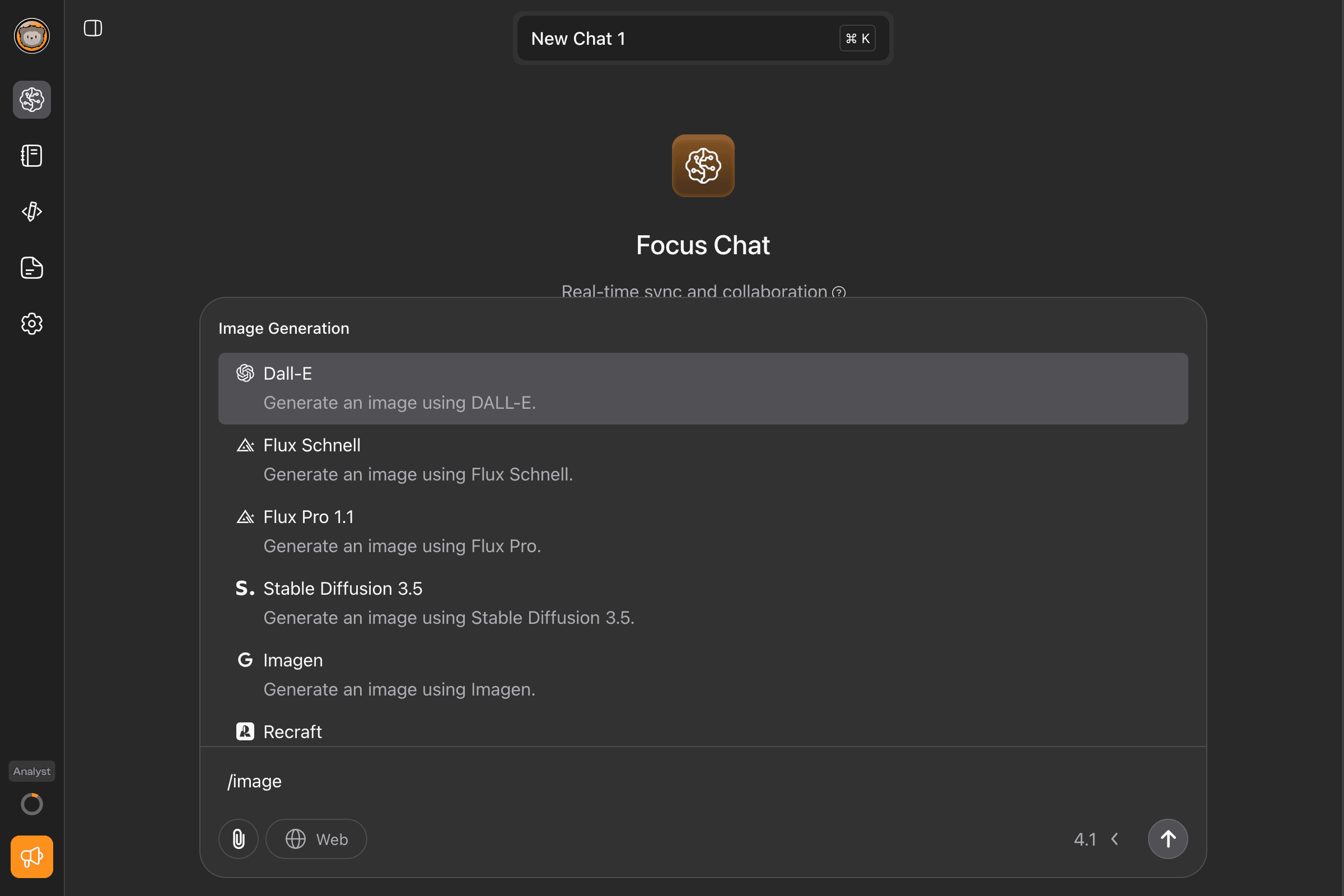Viewport: 1344px width, 896px height.
Task: Open the notebook icon in sidebar
Action: [32, 156]
